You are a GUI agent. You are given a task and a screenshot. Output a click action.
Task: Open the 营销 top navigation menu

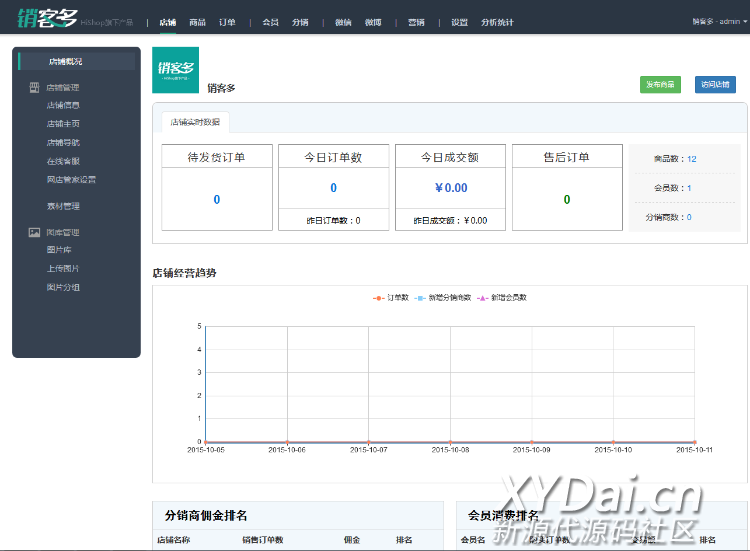[416, 22]
